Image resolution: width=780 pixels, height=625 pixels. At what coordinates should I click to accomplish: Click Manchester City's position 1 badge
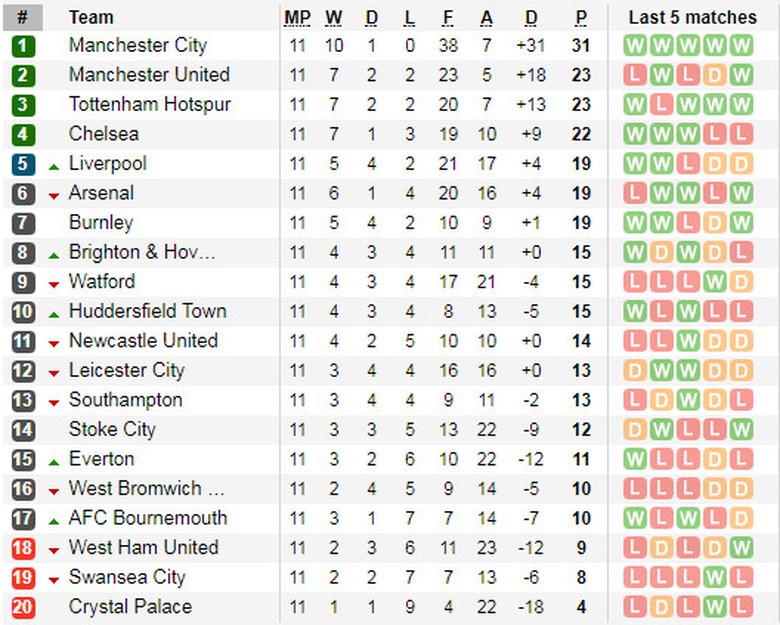click(x=23, y=46)
